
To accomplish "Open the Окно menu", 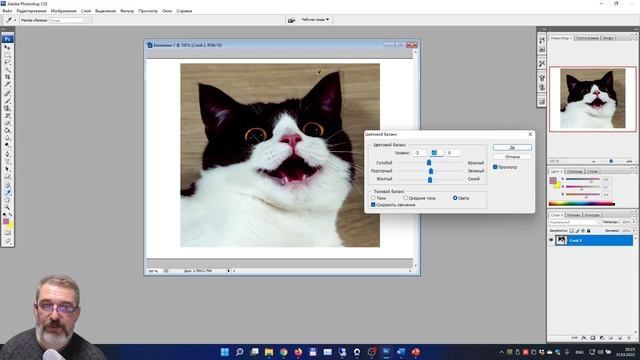I will [167, 11].
